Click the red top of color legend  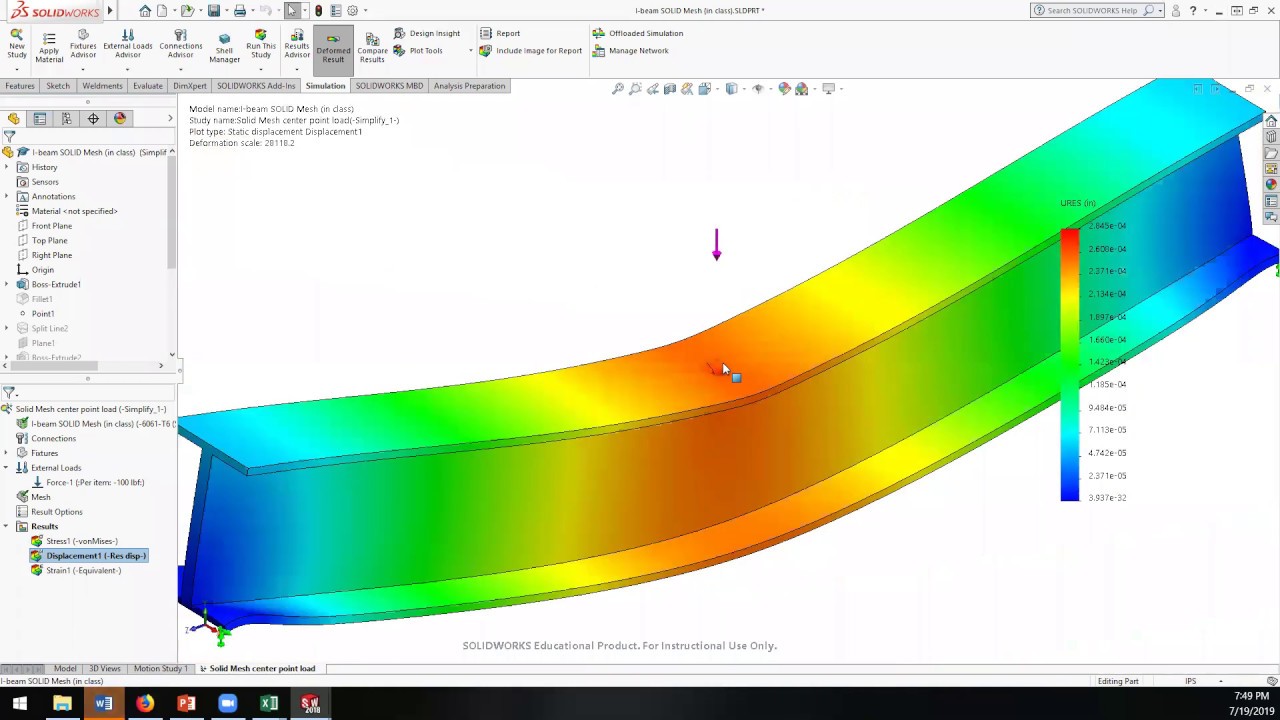(1070, 236)
